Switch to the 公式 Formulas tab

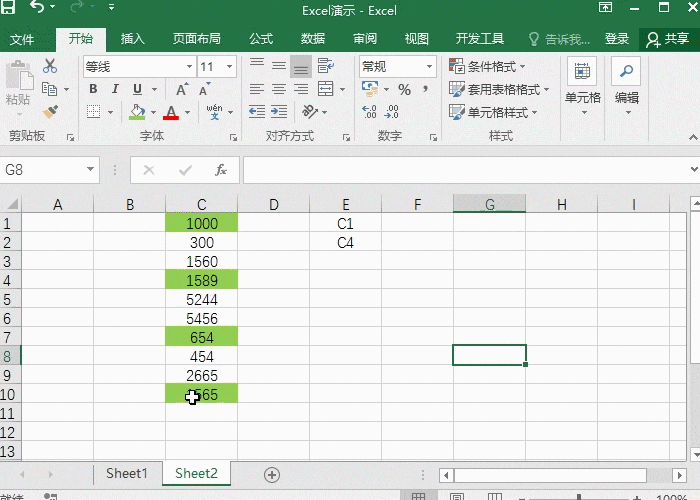click(x=261, y=39)
